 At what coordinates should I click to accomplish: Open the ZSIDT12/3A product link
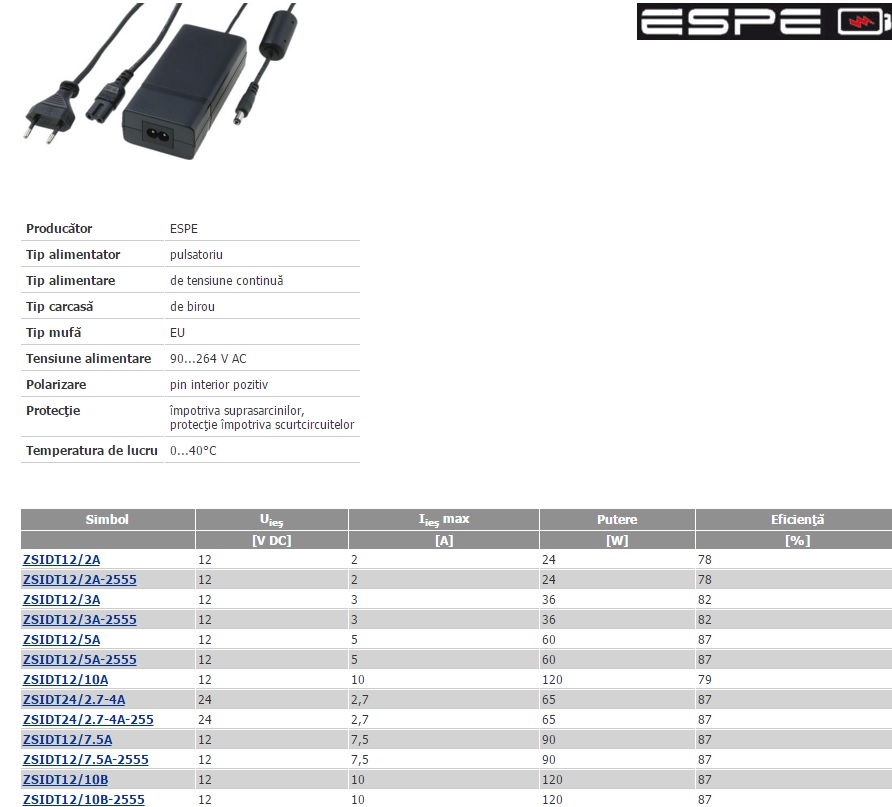coord(61,599)
